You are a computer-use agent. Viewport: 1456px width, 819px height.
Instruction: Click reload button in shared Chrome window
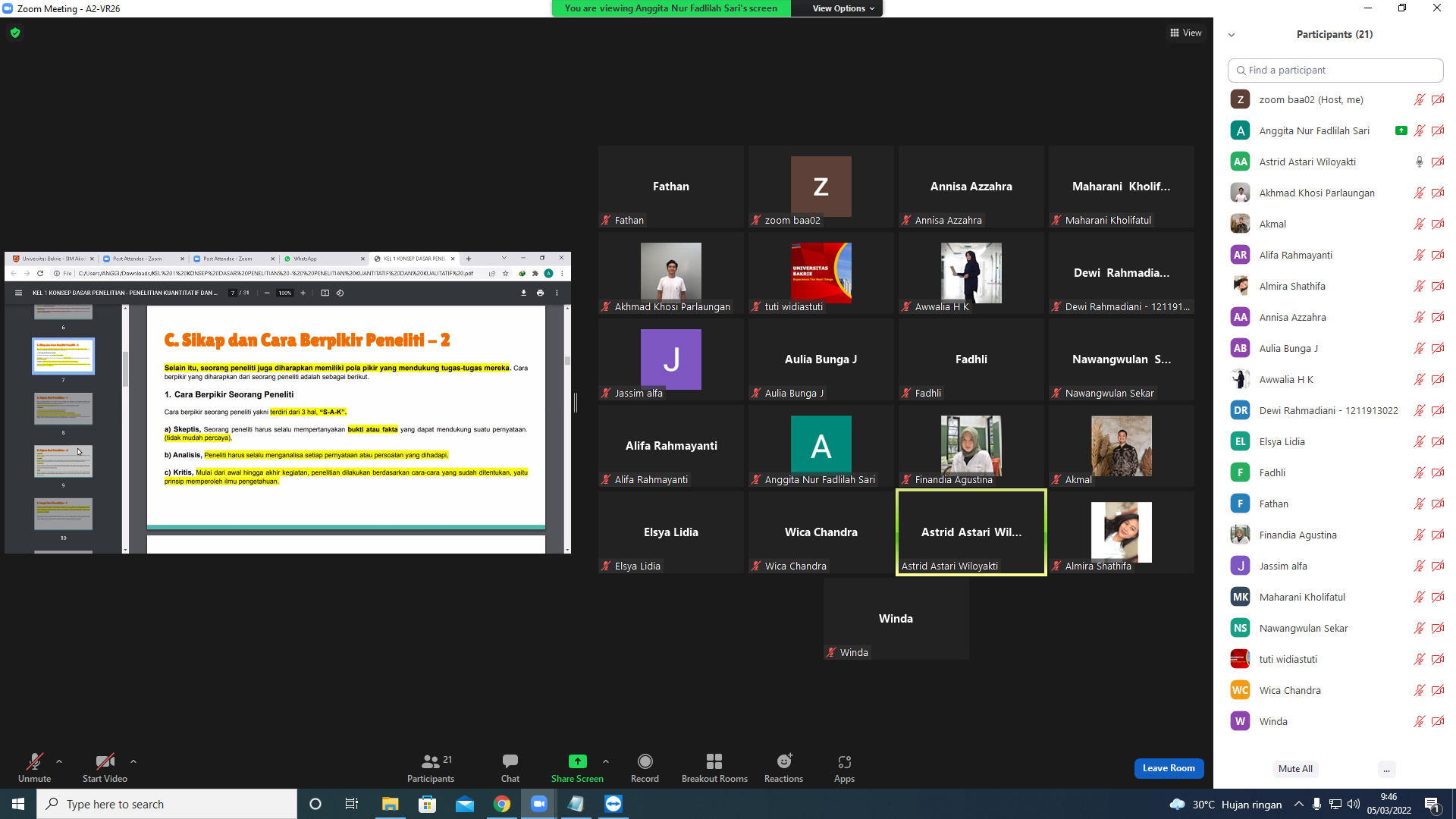[x=40, y=273]
